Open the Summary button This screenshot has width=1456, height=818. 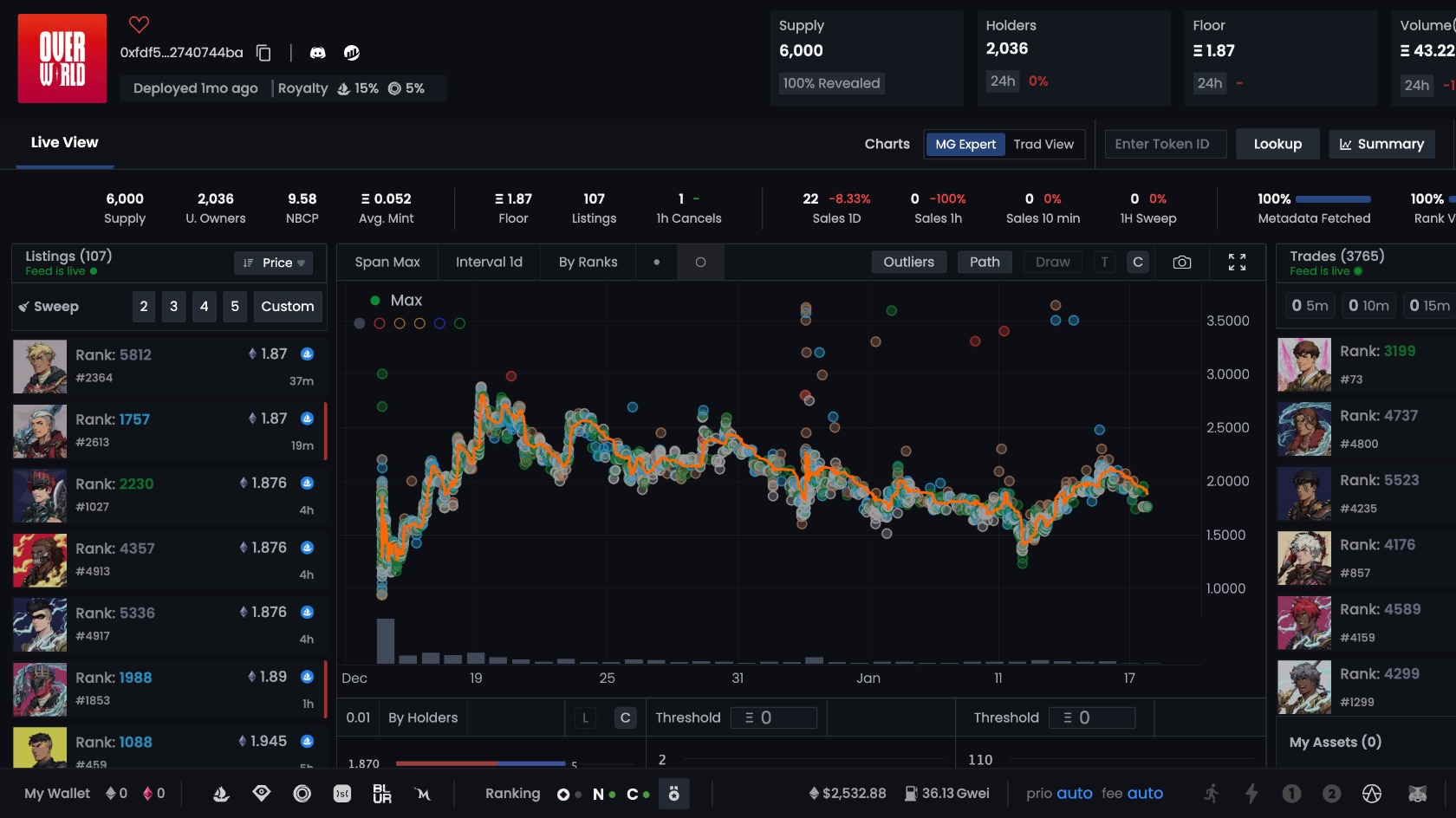[1381, 144]
